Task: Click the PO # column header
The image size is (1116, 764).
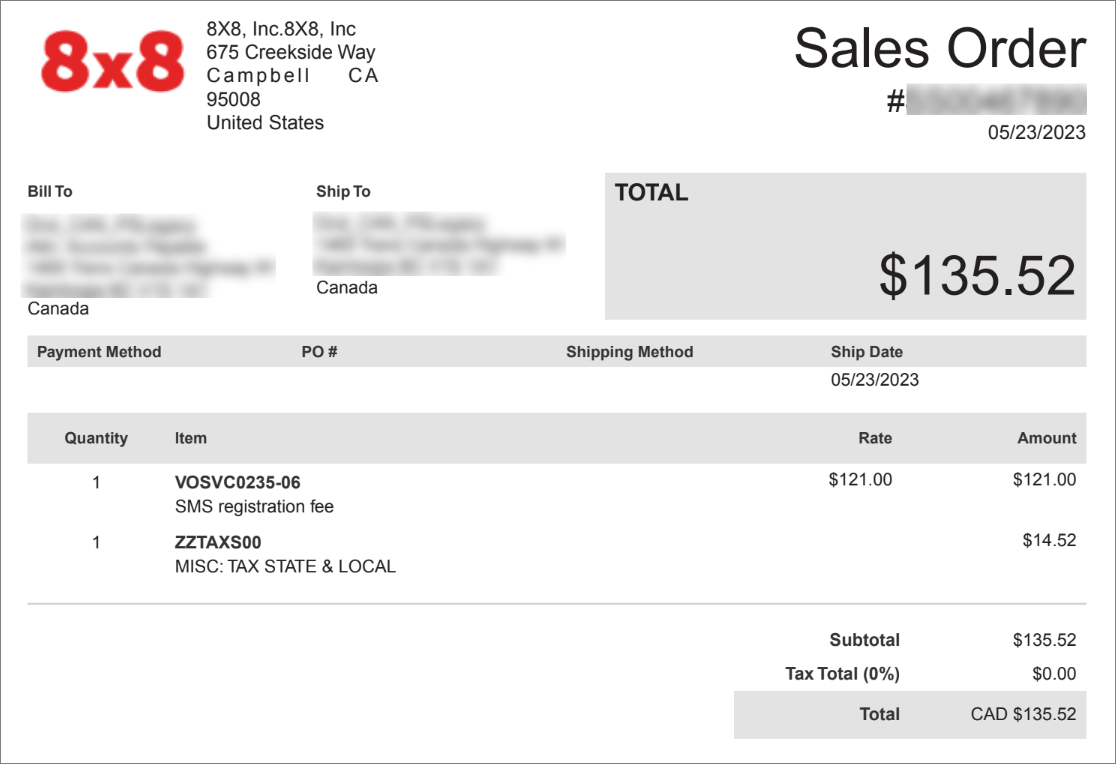Action: point(320,352)
